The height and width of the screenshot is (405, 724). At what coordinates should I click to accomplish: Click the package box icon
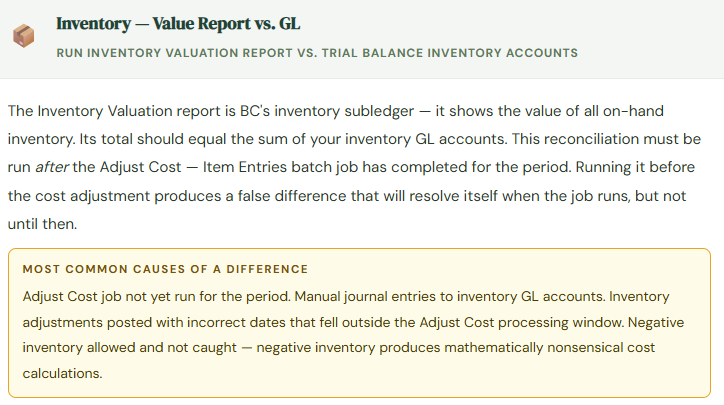(x=23, y=37)
